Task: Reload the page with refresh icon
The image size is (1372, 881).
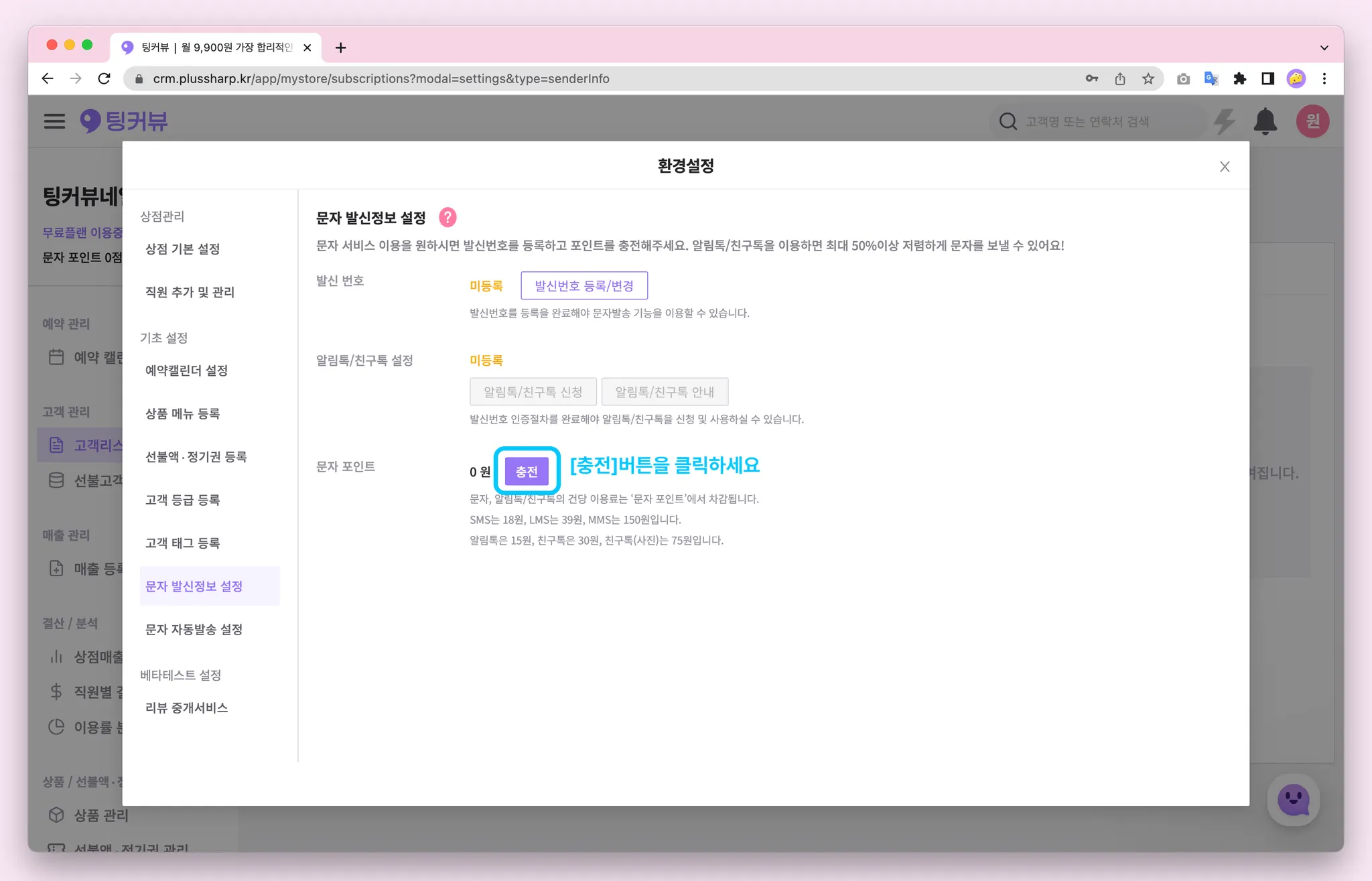Action: click(104, 79)
